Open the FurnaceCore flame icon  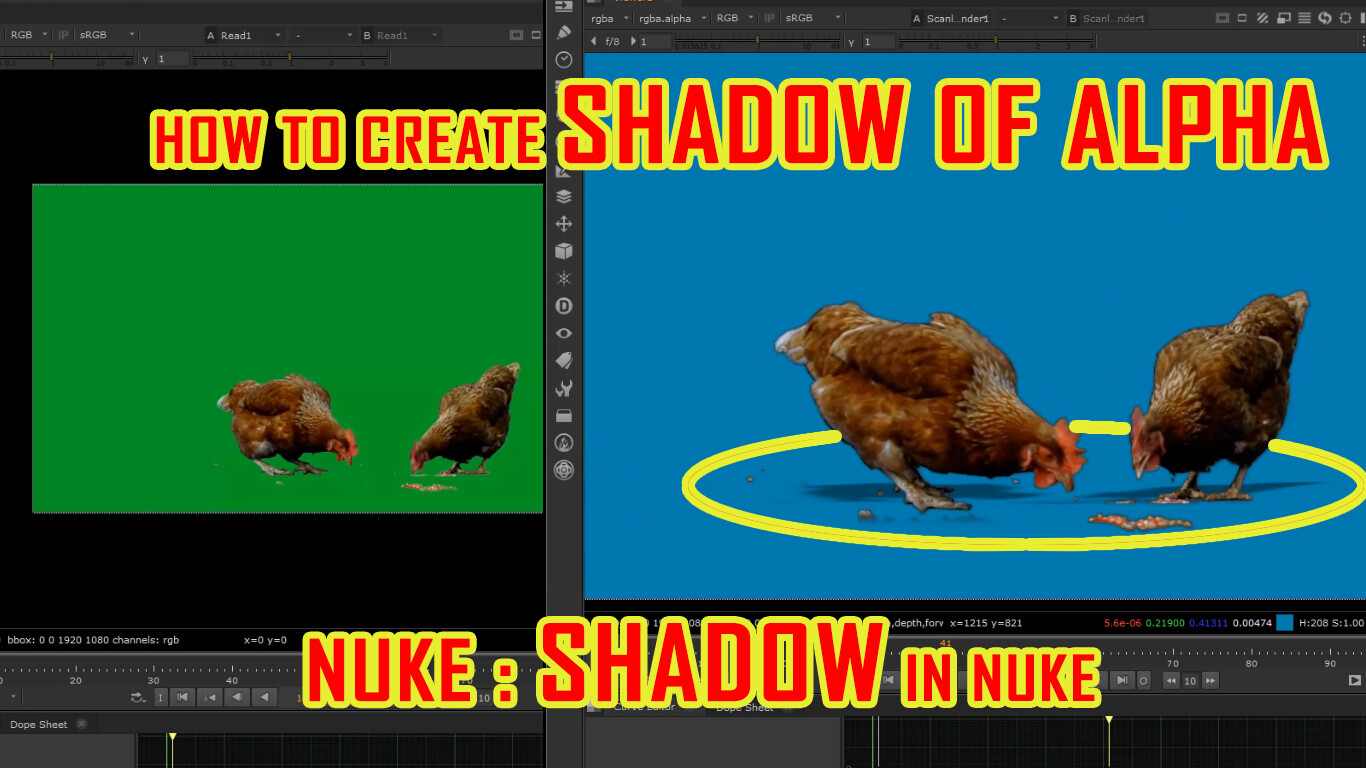[x=564, y=442]
